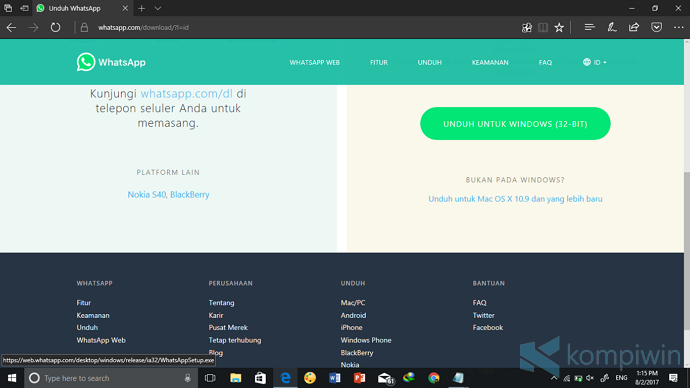This screenshot has height=388, width=690.
Task: Open Google Chrome from taskbar
Action: click(x=433, y=378)
